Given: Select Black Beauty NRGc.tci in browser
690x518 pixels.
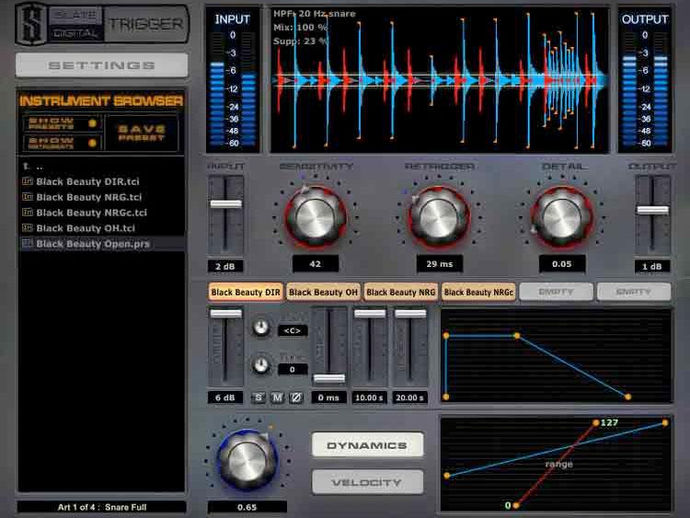Looking at the screenshot, I should coord(92,213).
